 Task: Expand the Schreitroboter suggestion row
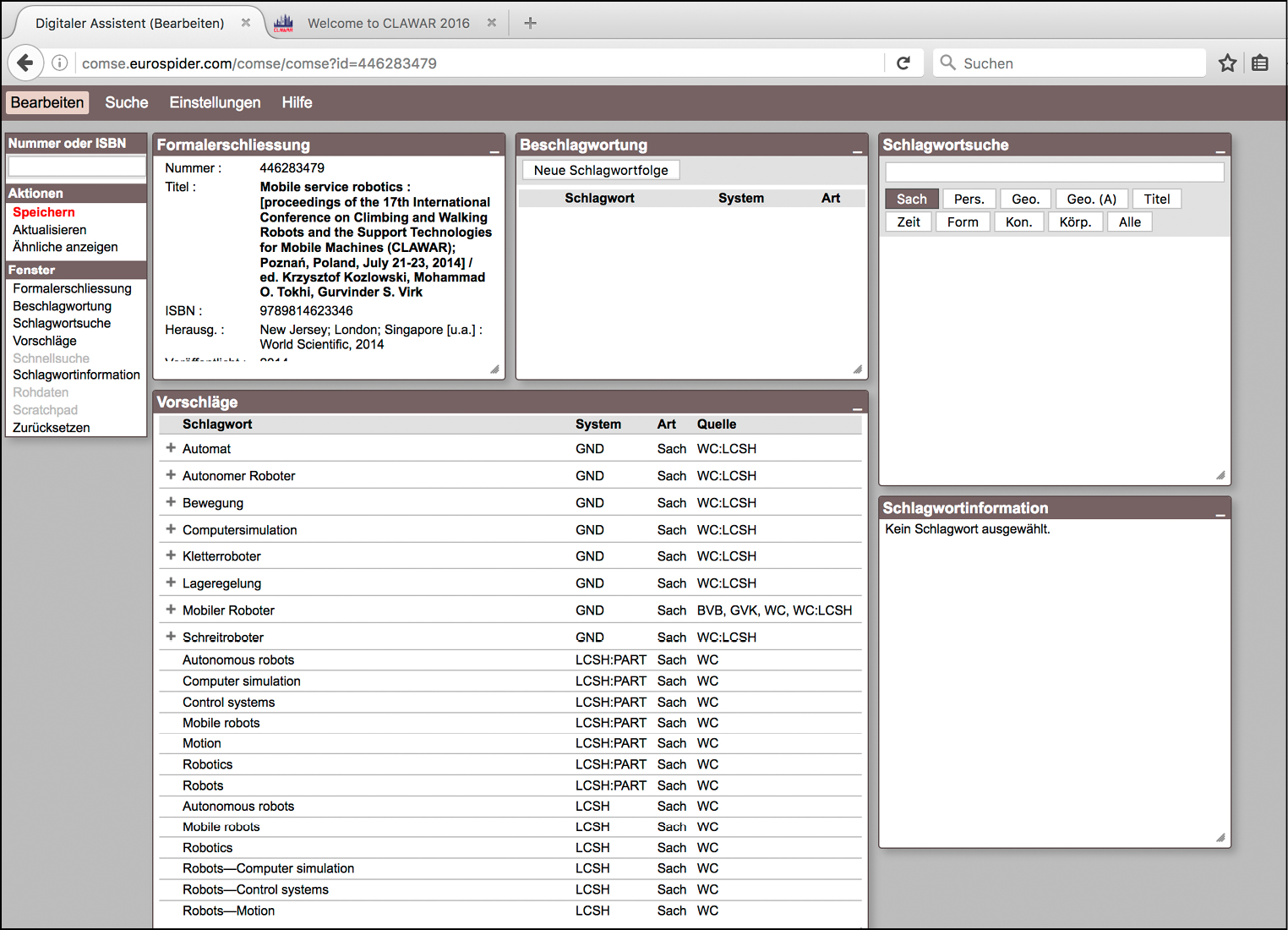pyautogui.click(x=171, y=637)
